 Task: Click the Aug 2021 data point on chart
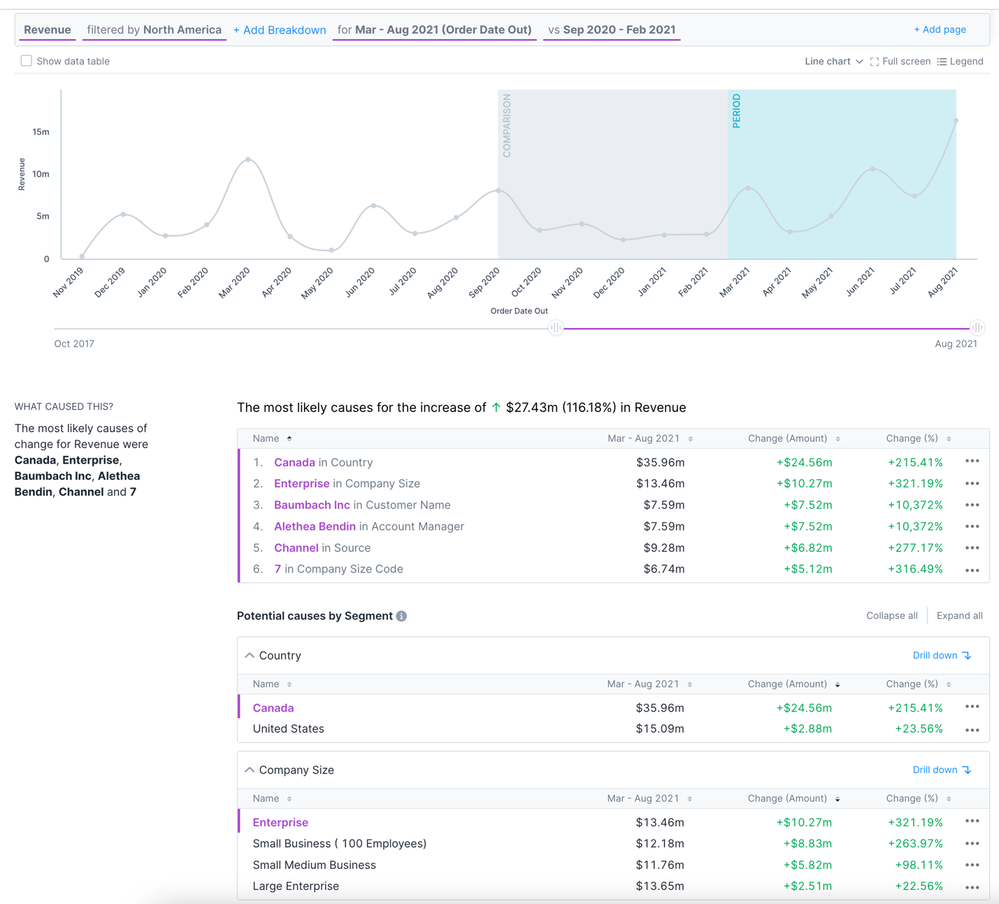coord(956,120)
